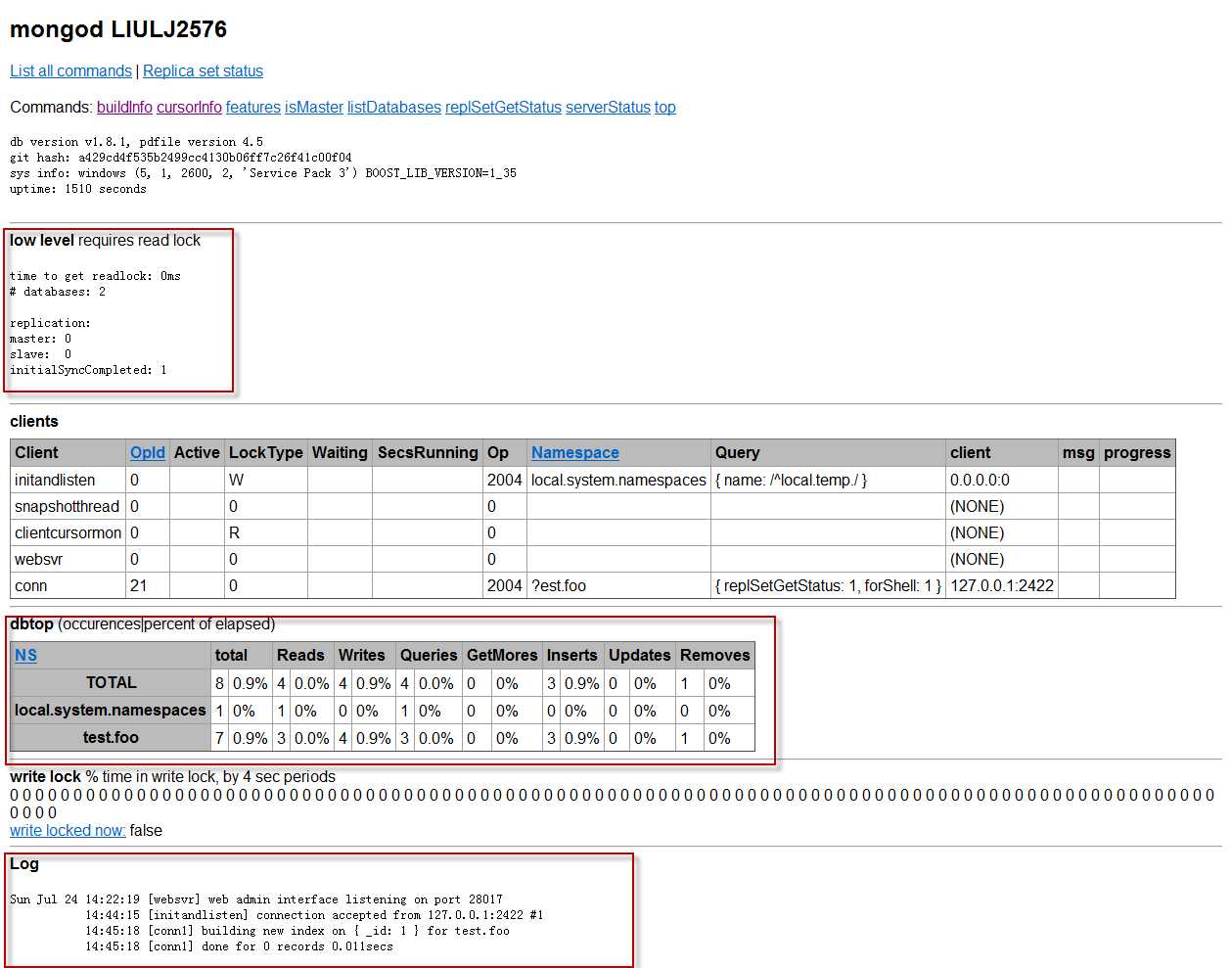Open the isMaster command link
This screenshot has width=1232, height=968.
[x=314, y=107]
